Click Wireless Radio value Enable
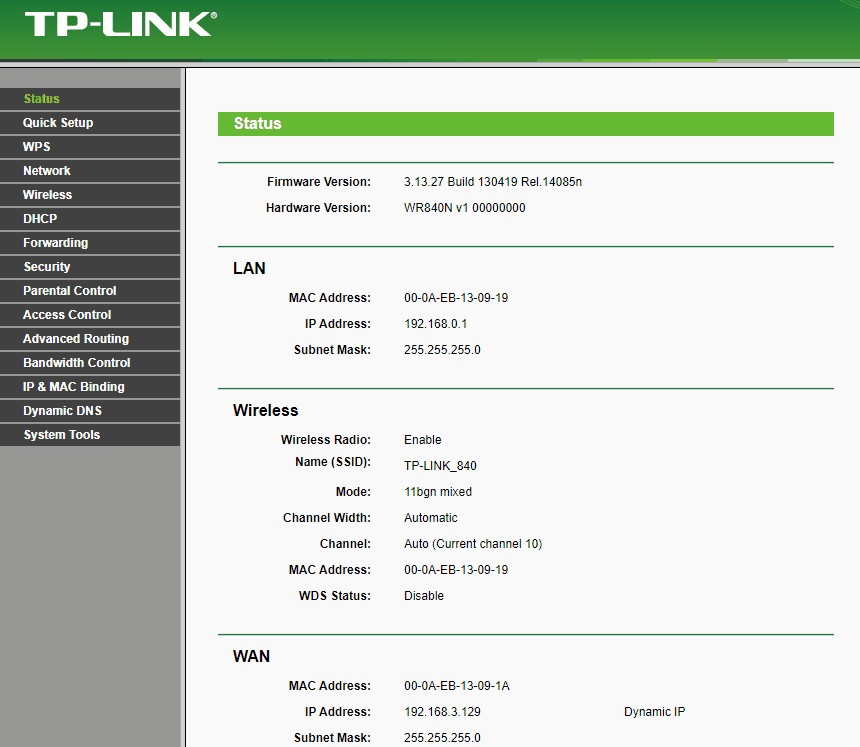 422,440
